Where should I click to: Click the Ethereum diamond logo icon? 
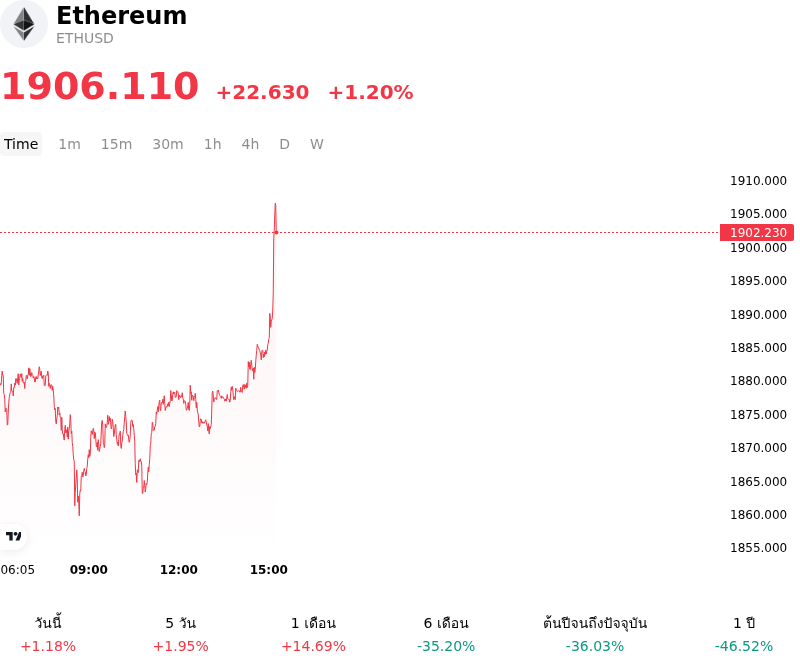coord(23,24)
